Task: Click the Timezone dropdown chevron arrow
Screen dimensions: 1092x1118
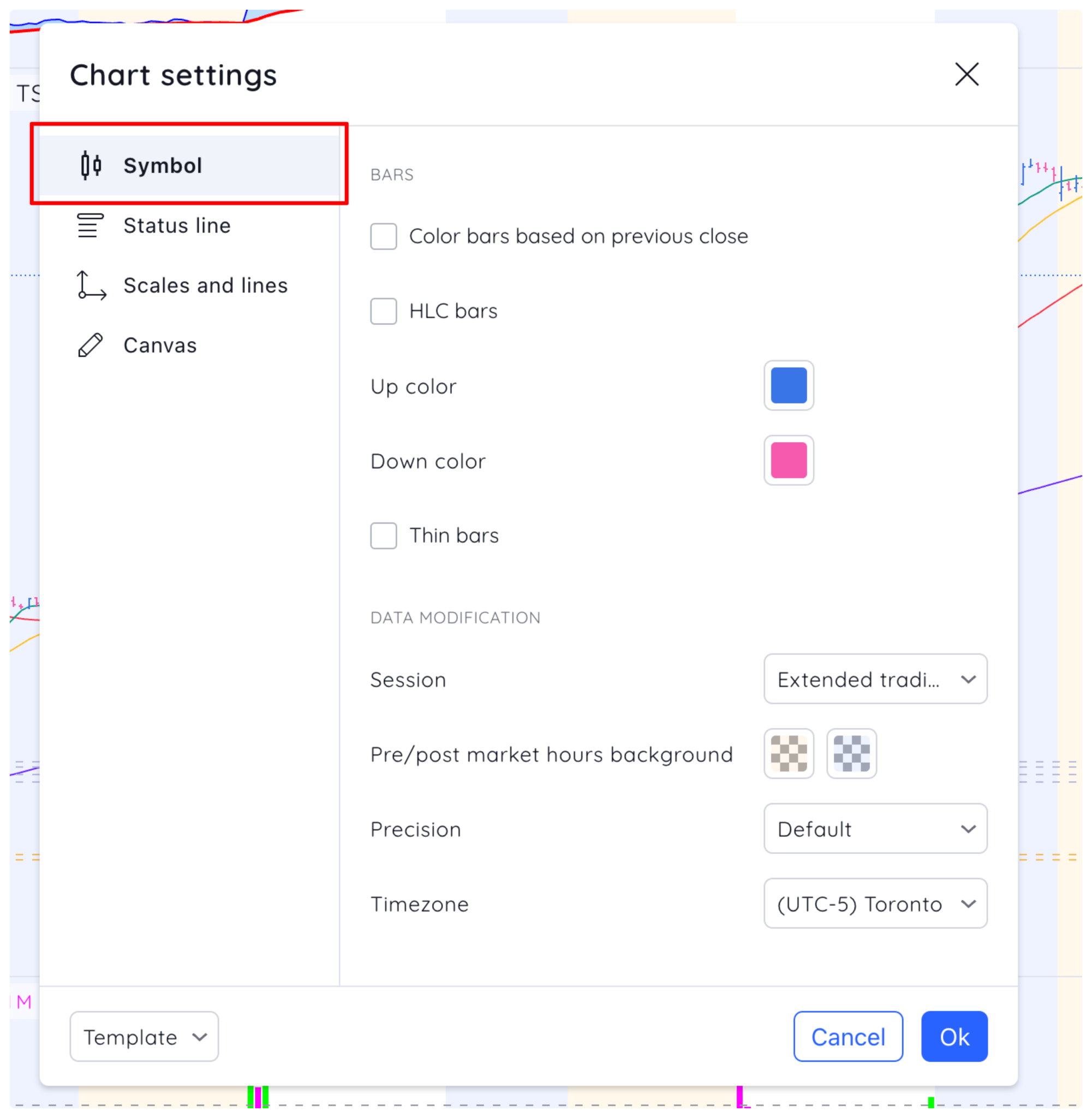Action: [x=968, y=904]
